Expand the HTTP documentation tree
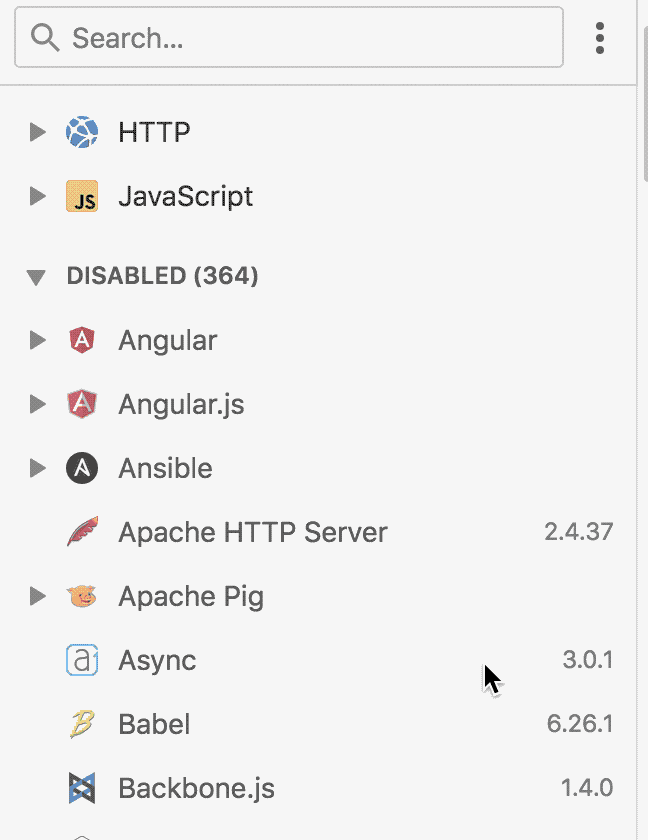The image size is (648, 840). [x=37, y=132]
